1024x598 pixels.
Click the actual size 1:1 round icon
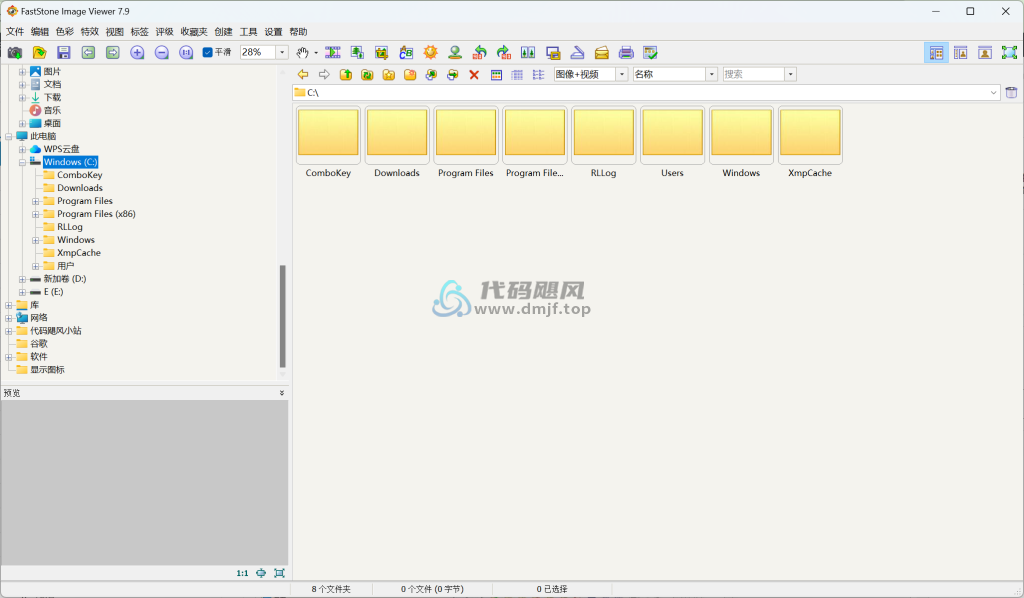186,52
